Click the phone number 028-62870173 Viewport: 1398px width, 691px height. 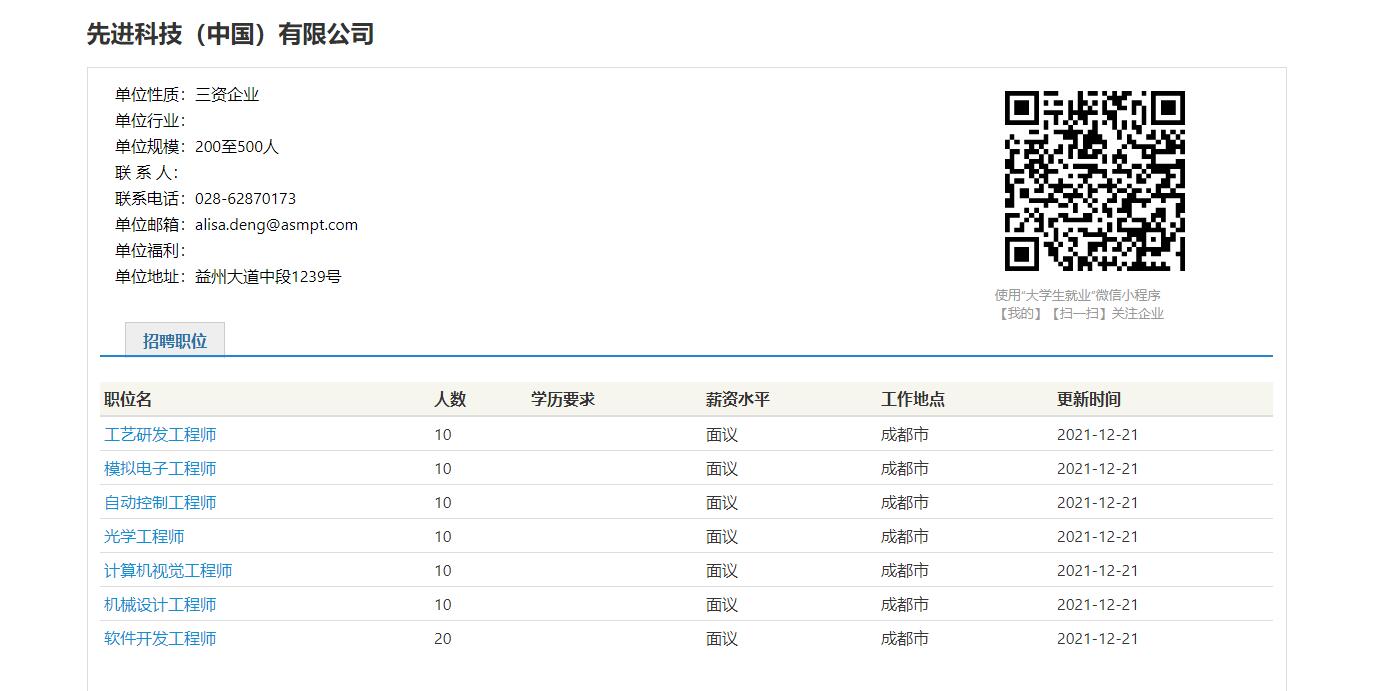245,199
